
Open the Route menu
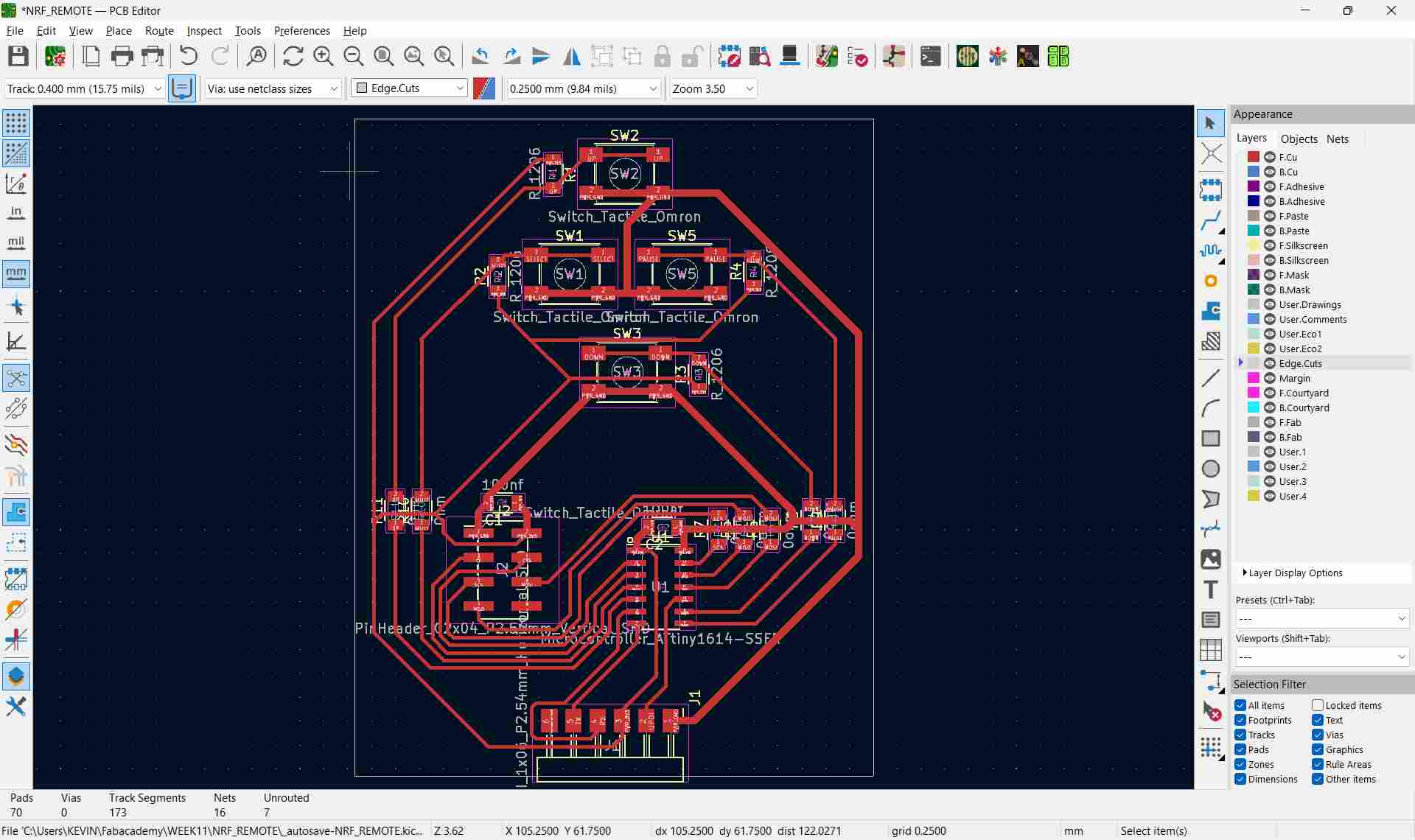click(159, 31)
